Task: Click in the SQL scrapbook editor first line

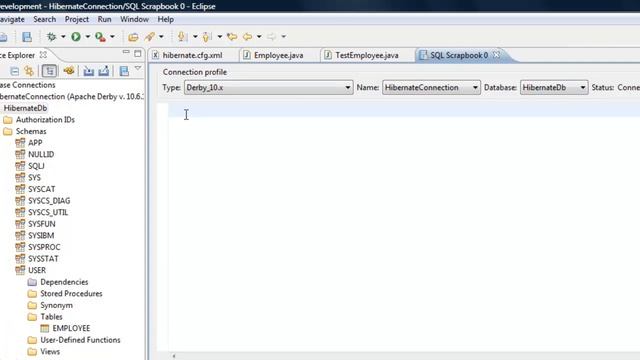Action: (404, 110)
